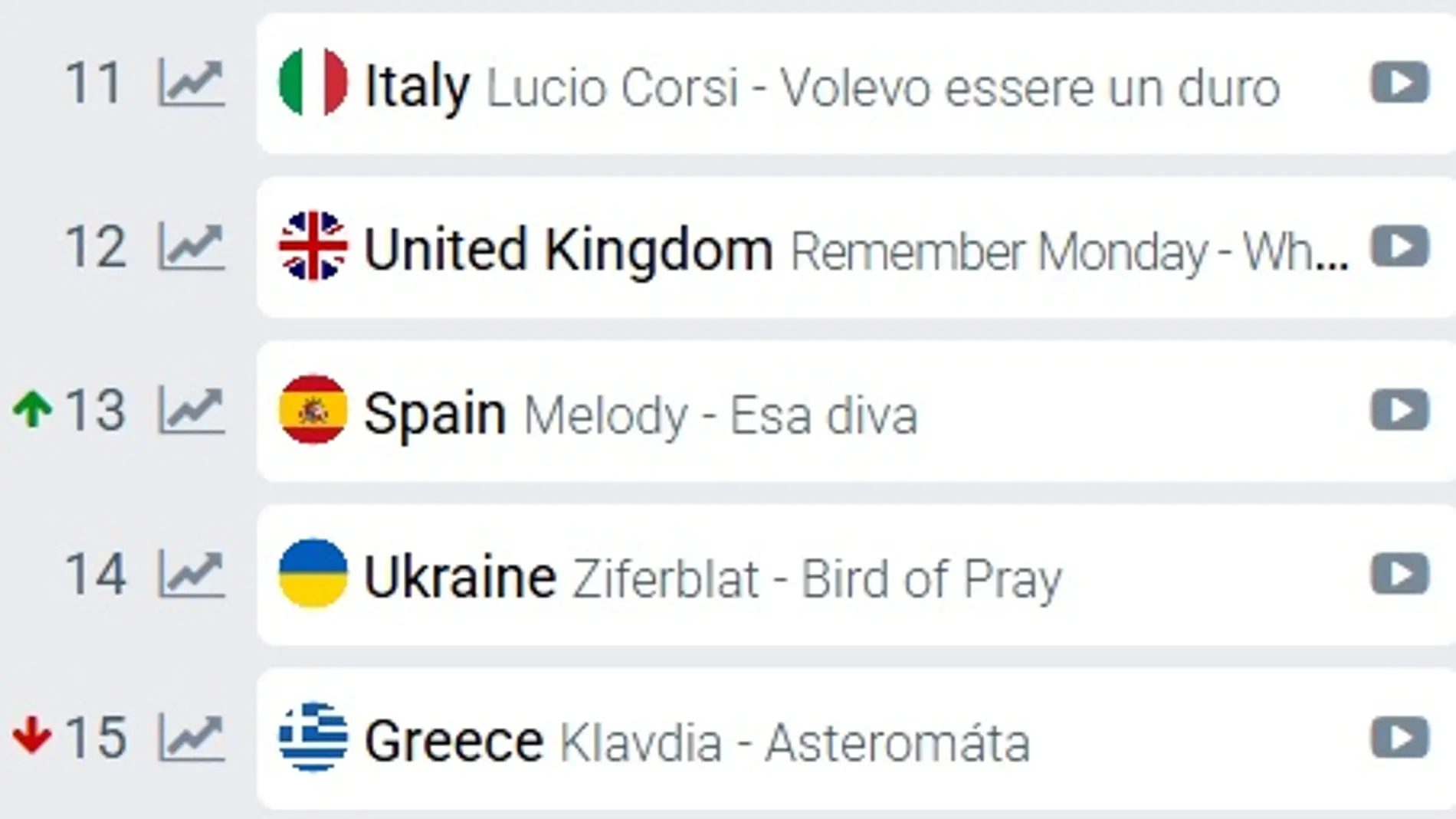This screenshot has height=819, width=1456.
Task: Open the trend chart for Italy
Action: (x=192, y=83)
